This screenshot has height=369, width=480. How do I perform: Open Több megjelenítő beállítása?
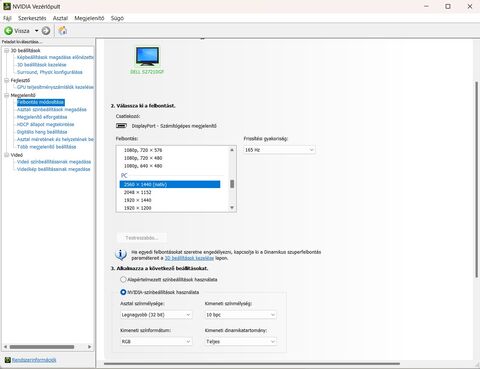coord(47,147)
